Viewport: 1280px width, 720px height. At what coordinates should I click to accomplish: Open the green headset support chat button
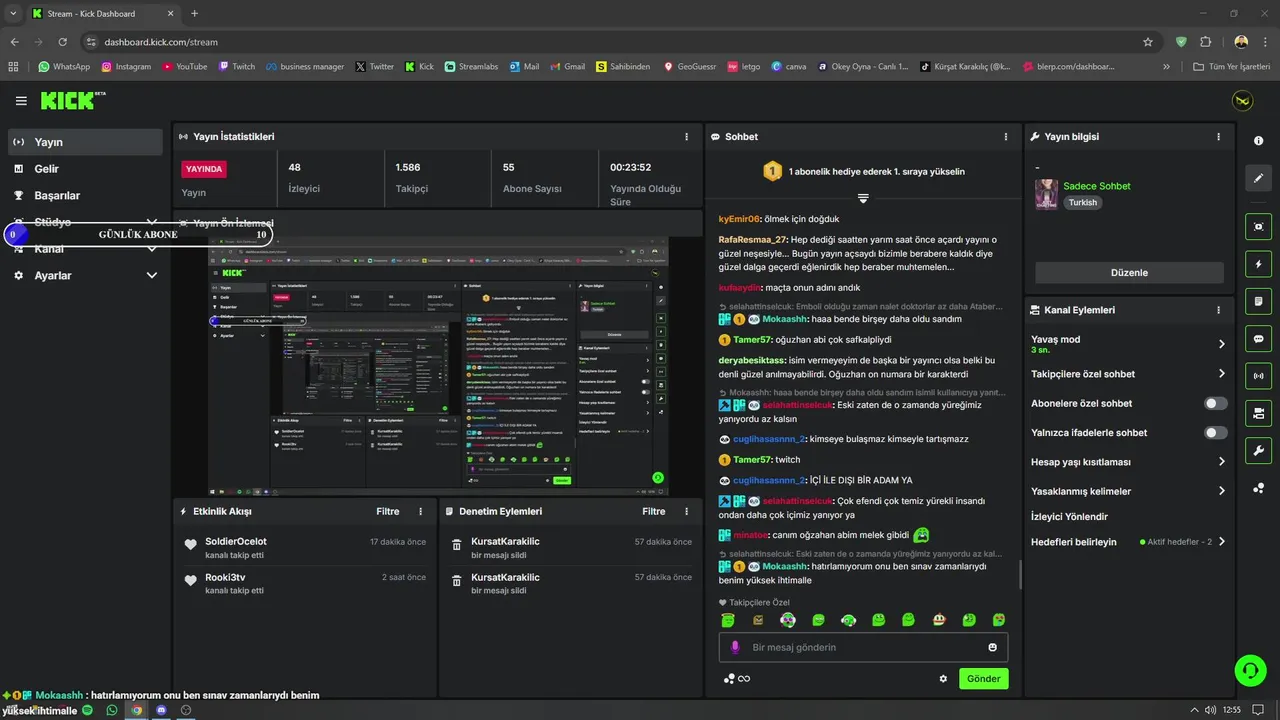pyautogui.click(x=1250, y=669)
